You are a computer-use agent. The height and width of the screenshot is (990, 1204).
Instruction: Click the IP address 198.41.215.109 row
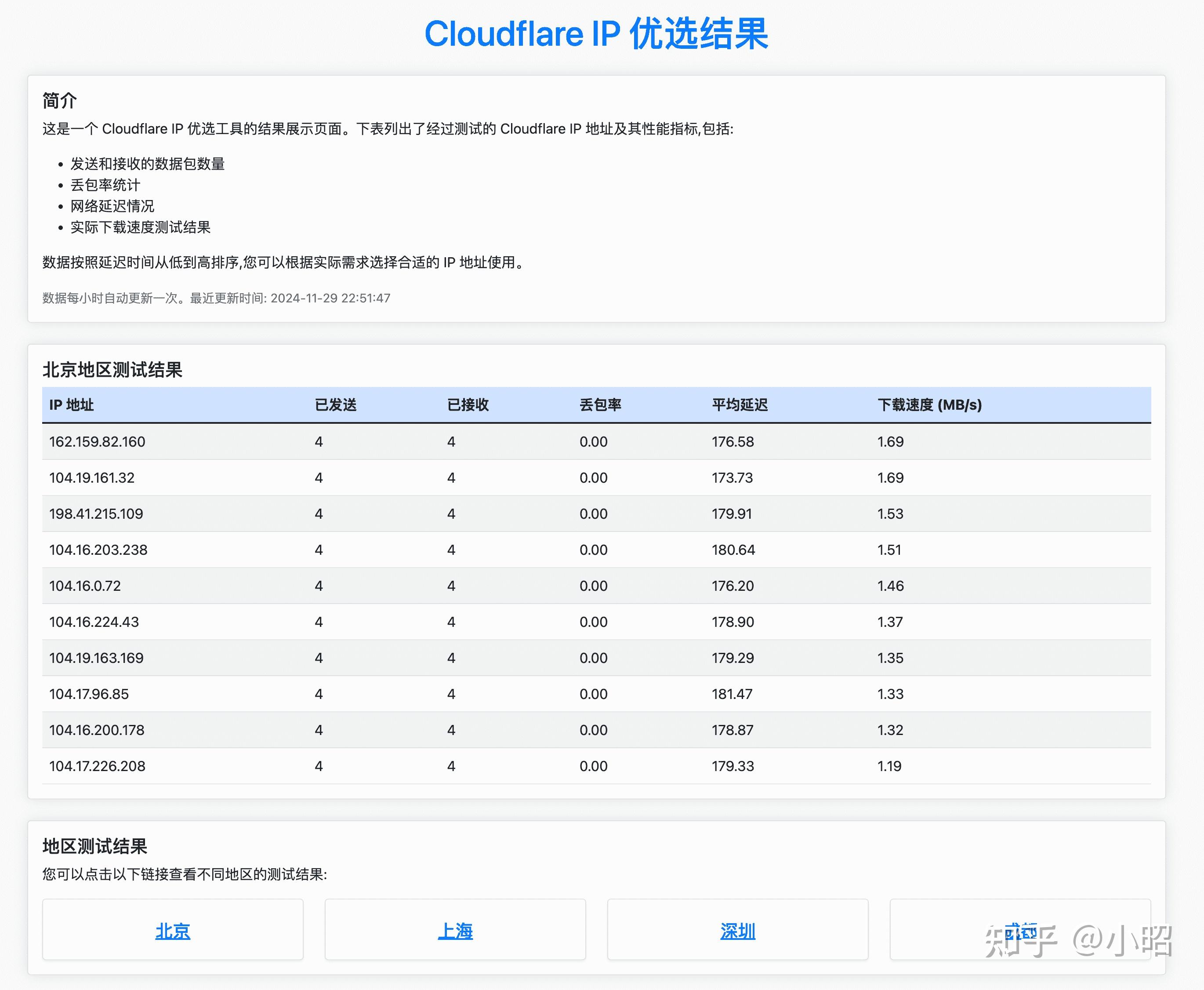coord(96,513)
